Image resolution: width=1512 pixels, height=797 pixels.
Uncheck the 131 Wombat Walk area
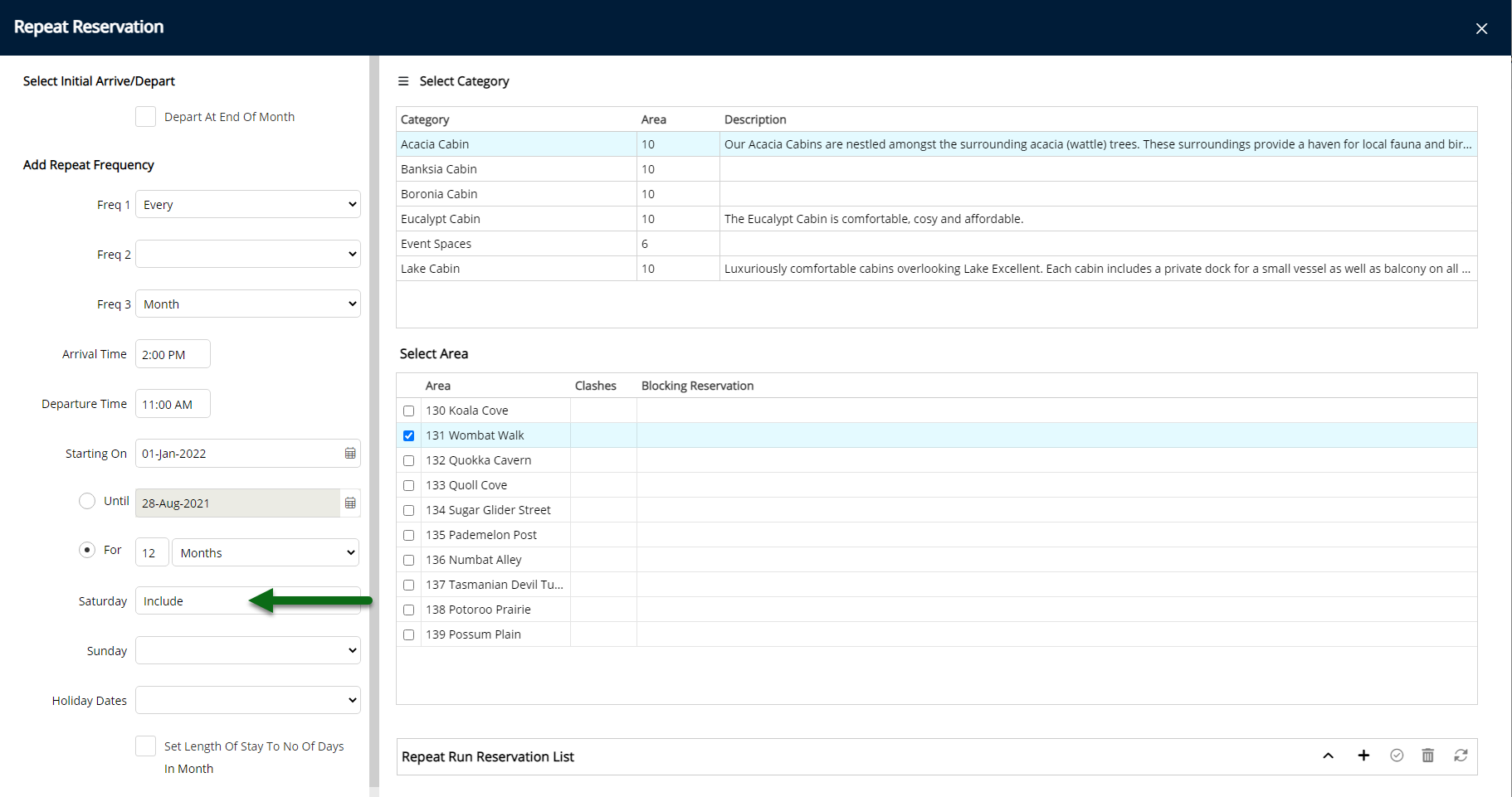tap(408, 435)
